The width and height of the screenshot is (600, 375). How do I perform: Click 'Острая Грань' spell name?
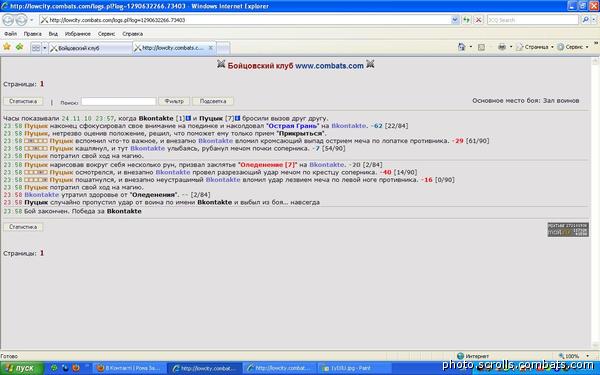pos(293,126)
